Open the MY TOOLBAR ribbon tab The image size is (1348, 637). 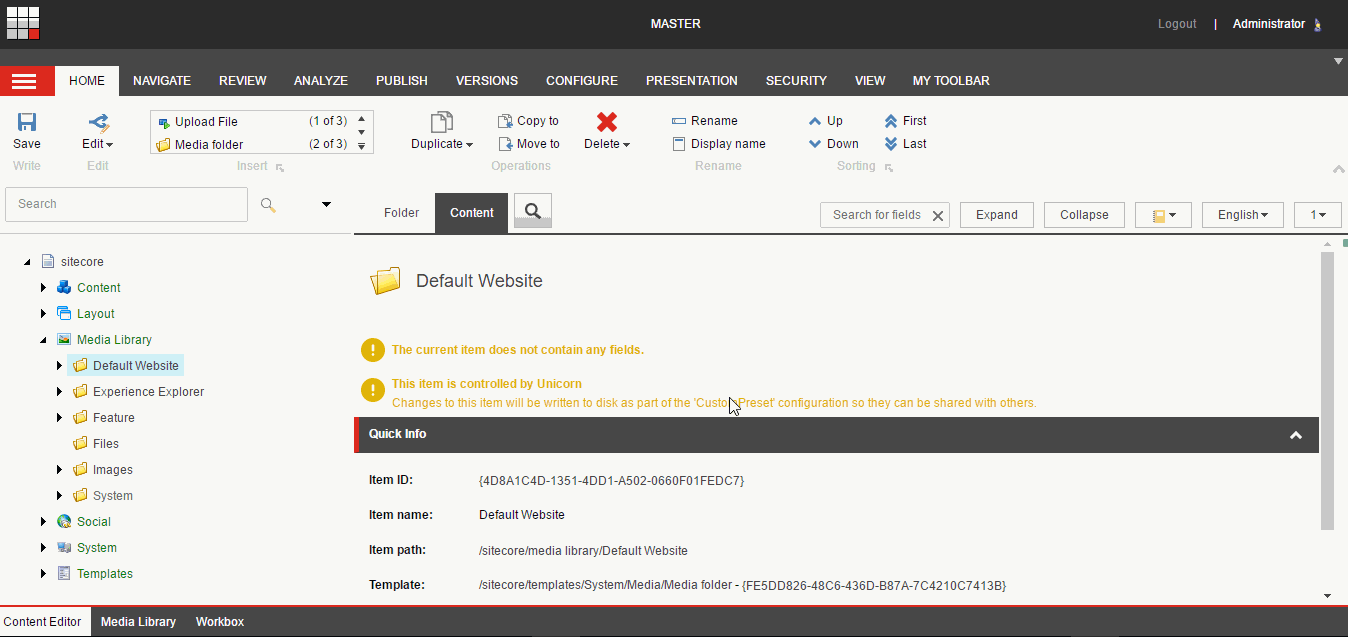pyautogui.click(x=951, y=81)
